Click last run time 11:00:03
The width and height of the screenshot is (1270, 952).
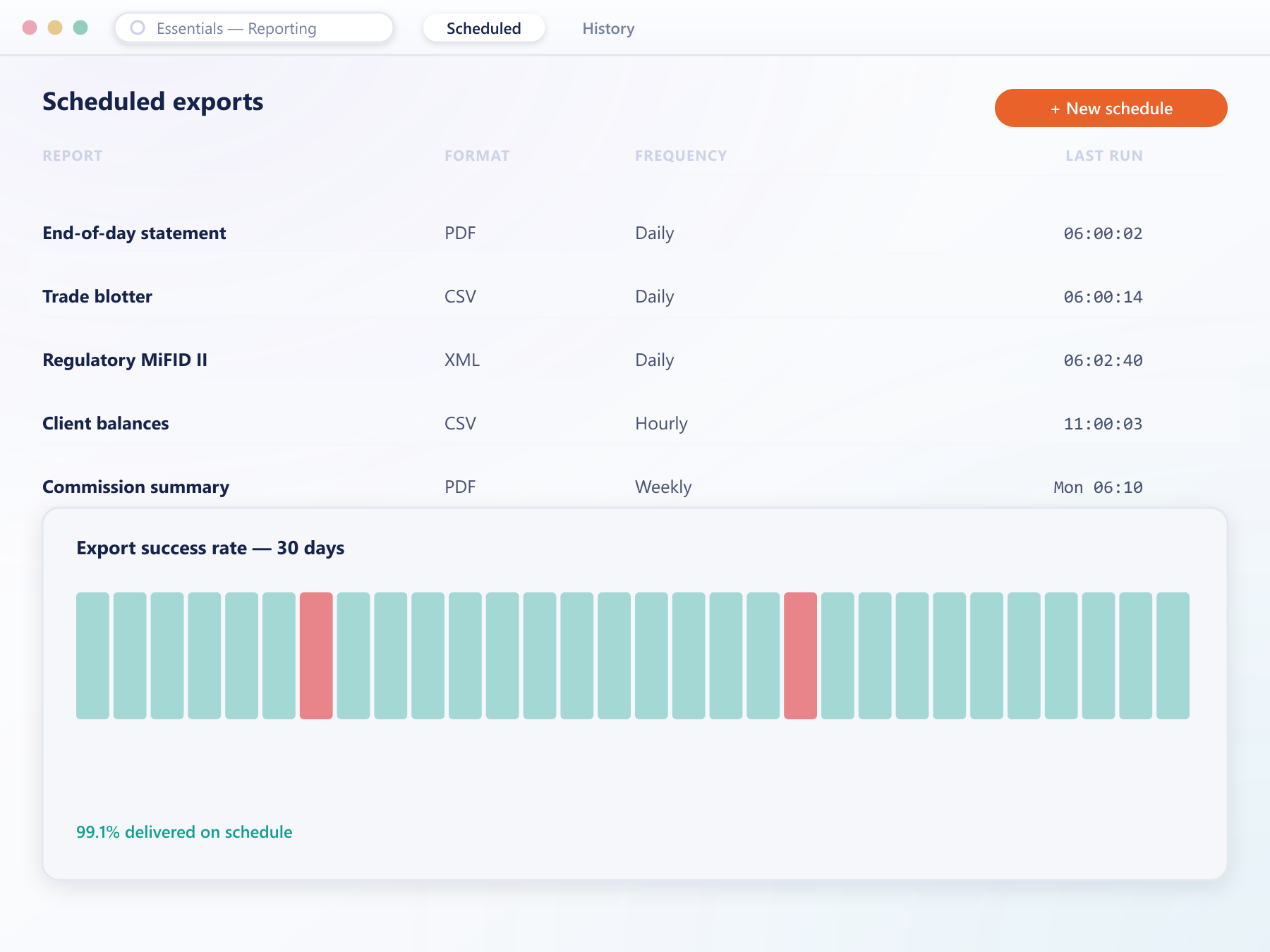(1103, 424)
